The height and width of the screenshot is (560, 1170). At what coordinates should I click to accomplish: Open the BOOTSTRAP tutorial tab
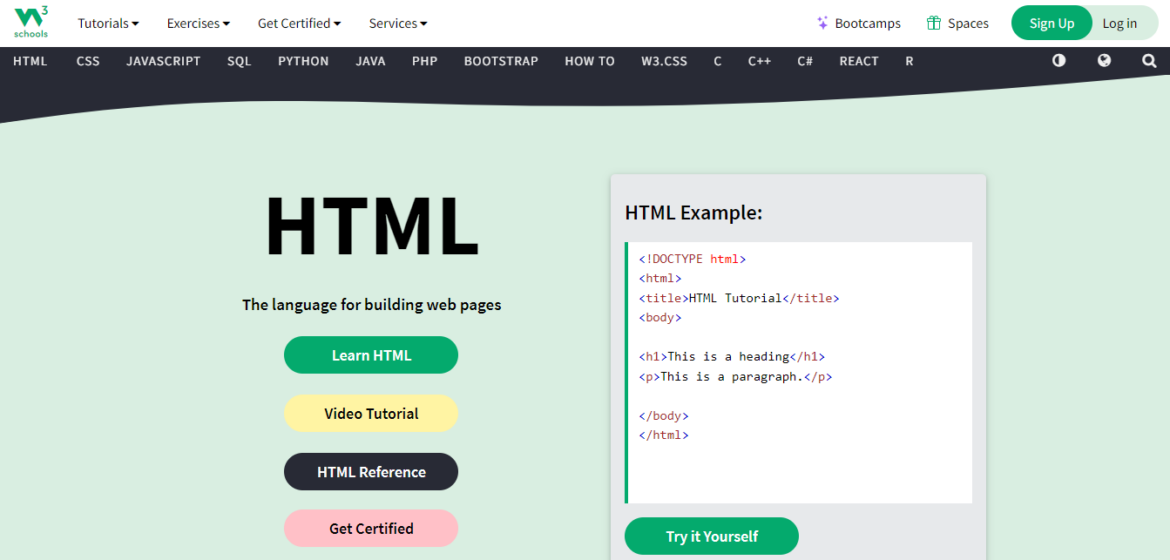[501, 61]
